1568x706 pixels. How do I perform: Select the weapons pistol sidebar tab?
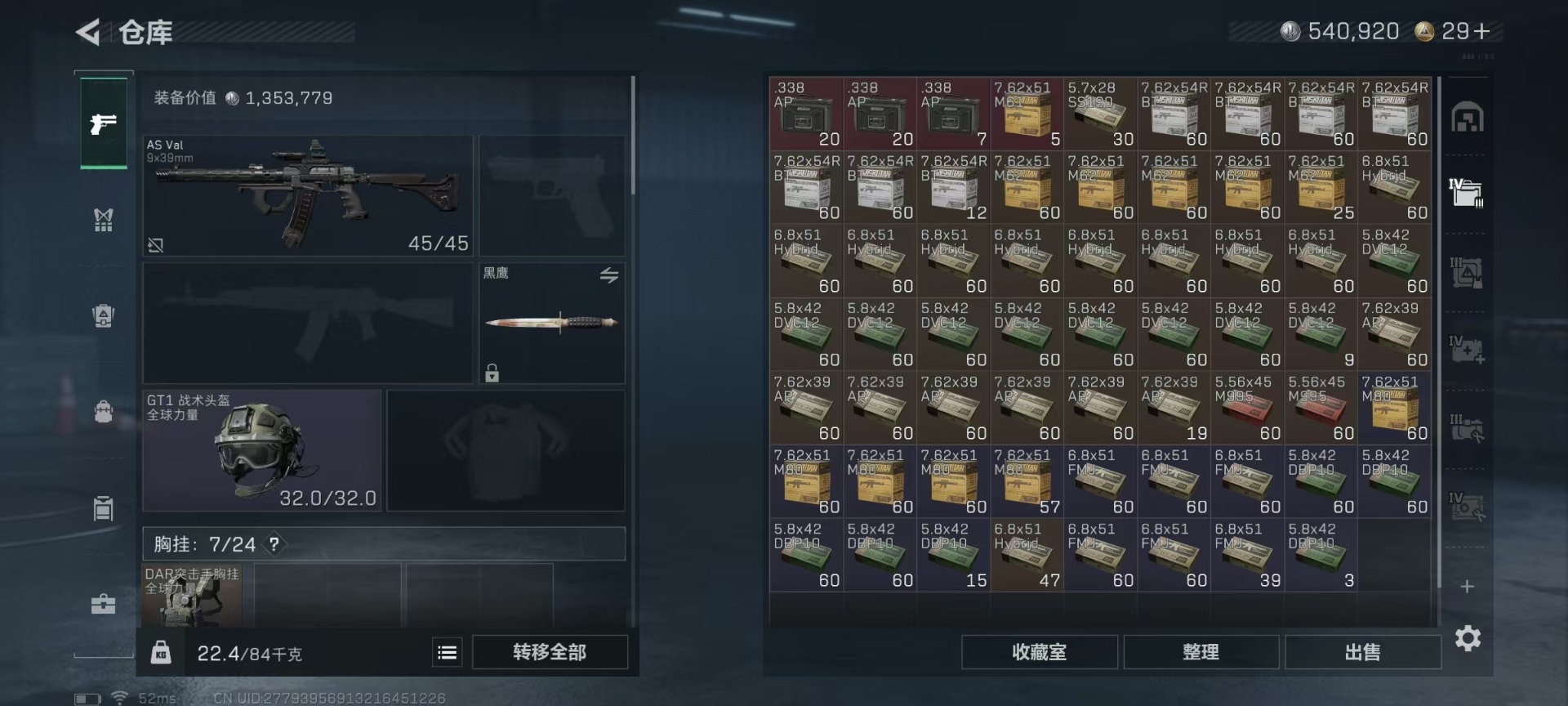103,123
